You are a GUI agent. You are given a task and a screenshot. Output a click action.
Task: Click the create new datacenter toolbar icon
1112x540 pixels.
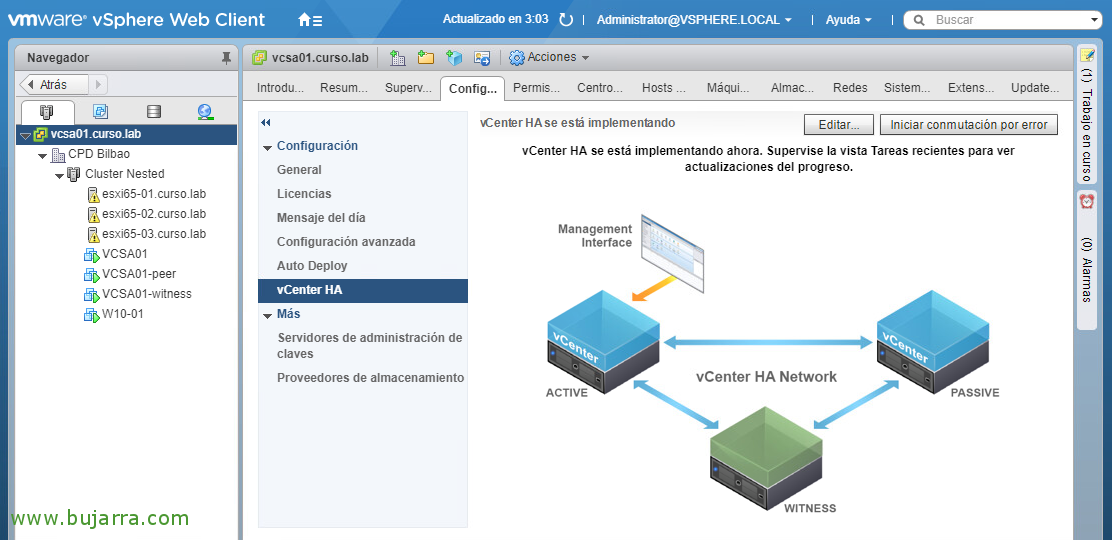tap(398, 57)
